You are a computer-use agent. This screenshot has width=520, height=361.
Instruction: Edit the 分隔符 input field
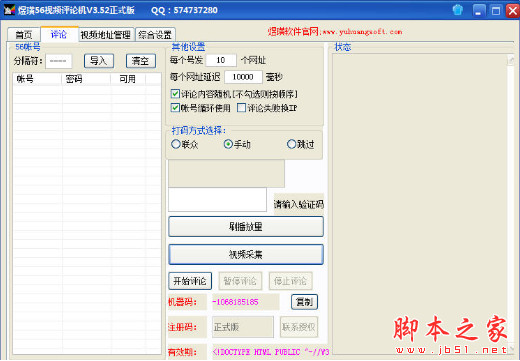point(58,61)
